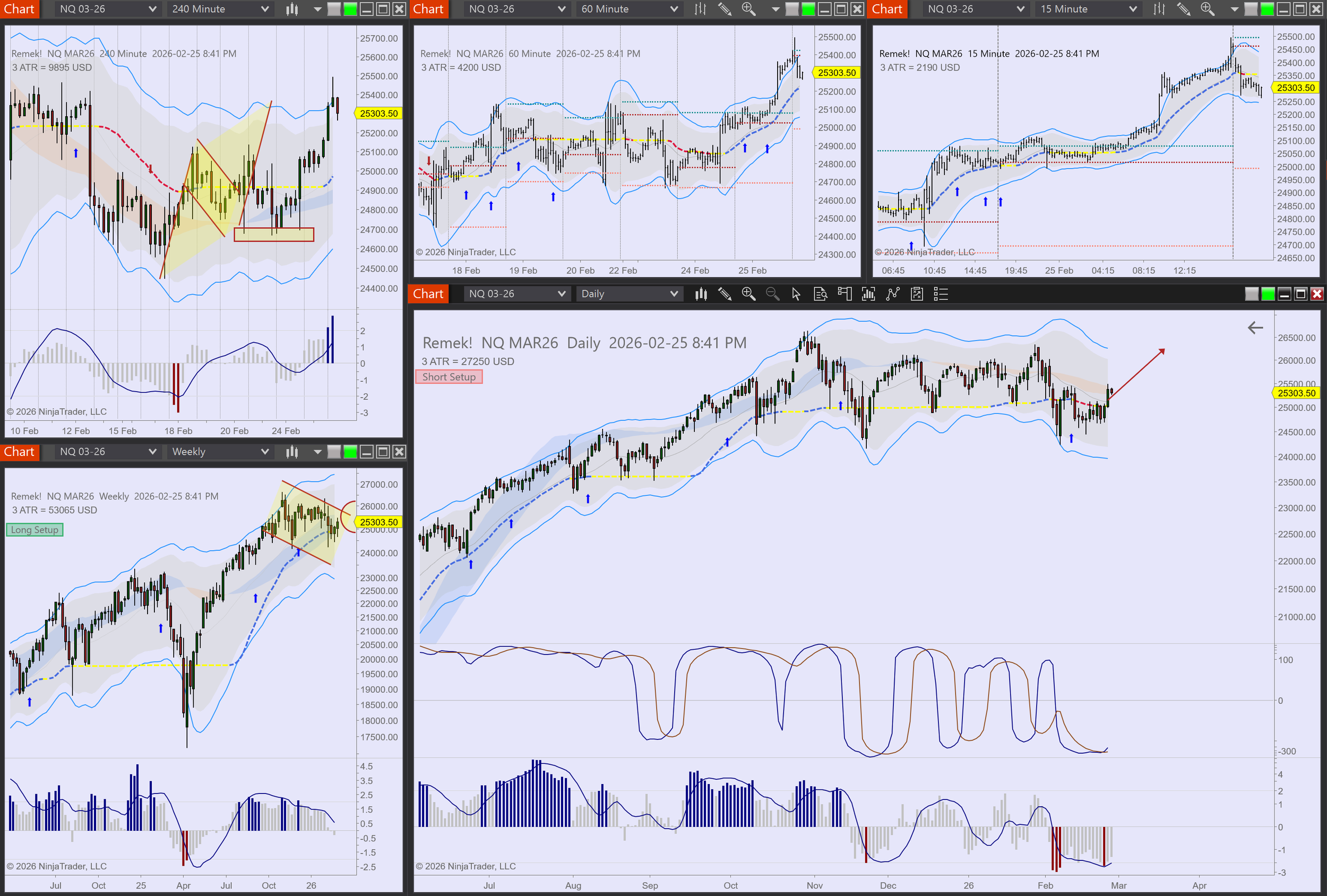Viewport: 1327px width, 896px height.
Task: Open Data Series icon in Daily chart toolbar
Action: point(701,294)
